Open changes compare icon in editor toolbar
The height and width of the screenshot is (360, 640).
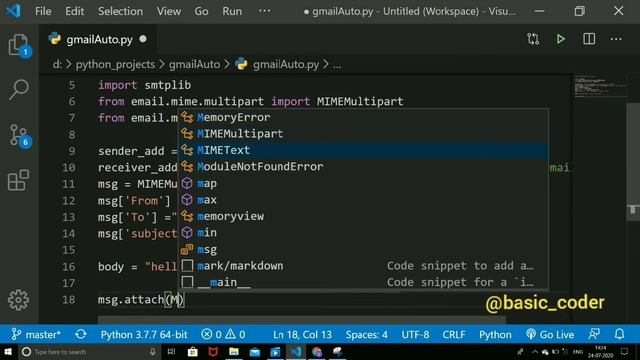pyautogui.click(x=533, y=39)
